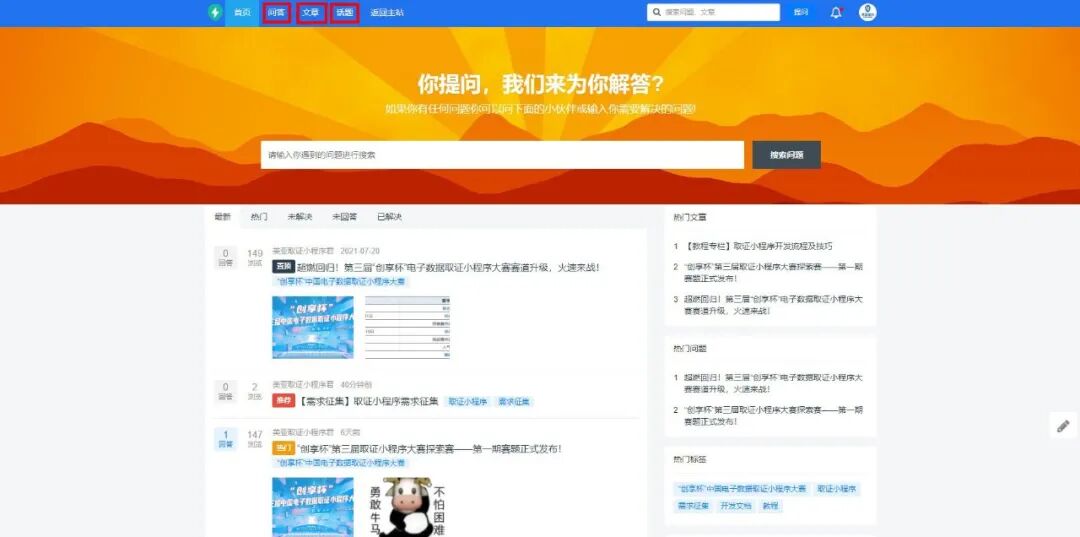Go to 首页 in the top navigation
This screenshot has width=1080, height=537.
coord(242,12)
